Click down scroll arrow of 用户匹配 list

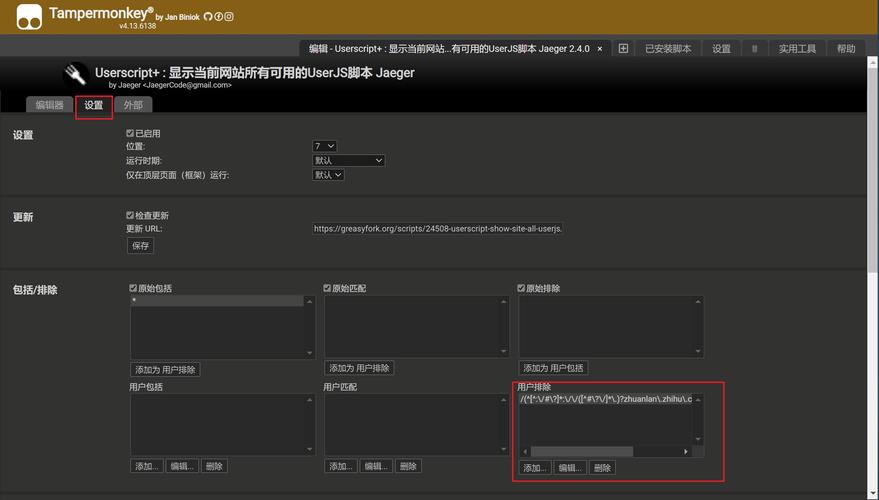tap(503, 450)
